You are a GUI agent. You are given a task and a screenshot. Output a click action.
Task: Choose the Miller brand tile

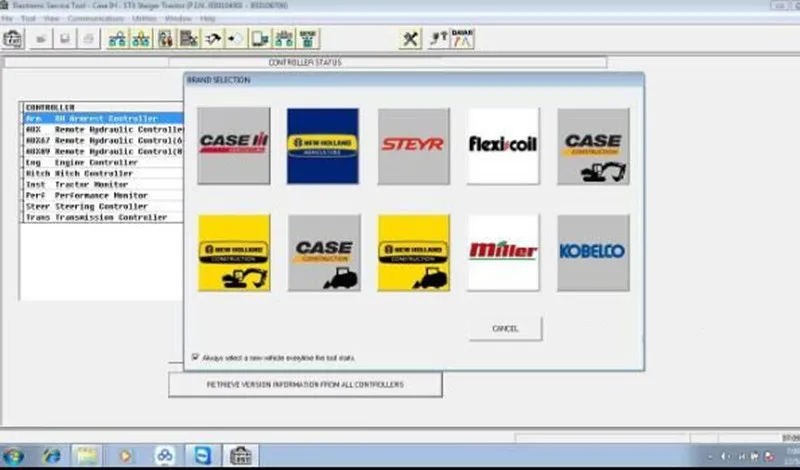coord(503,253)
